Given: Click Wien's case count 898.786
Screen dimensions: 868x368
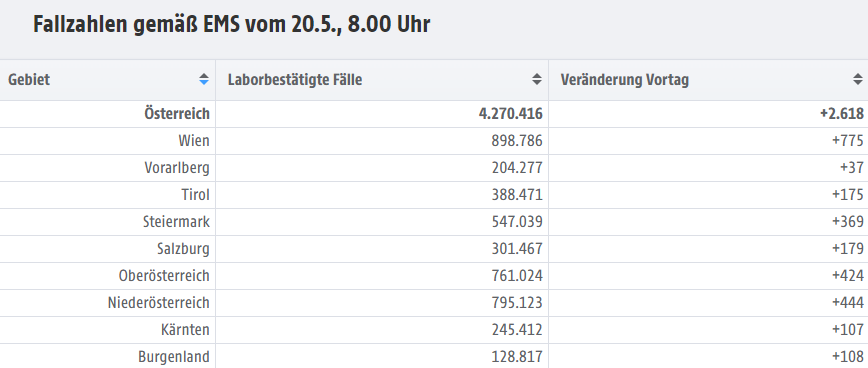Looking at the screenshot, I should (x=517, y=141).
